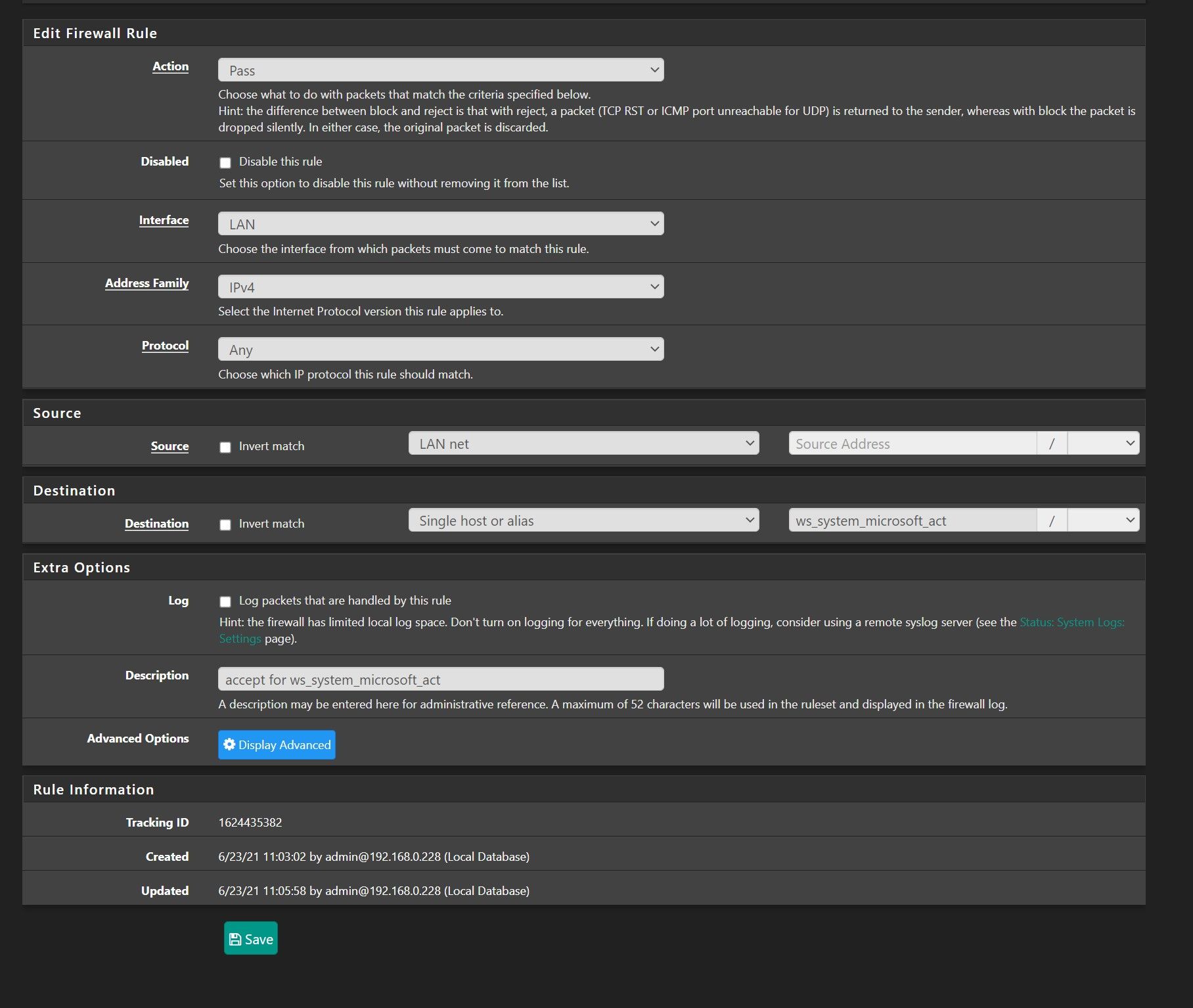
Task: Click the underlined Protocol label
Action: [165, 346]
